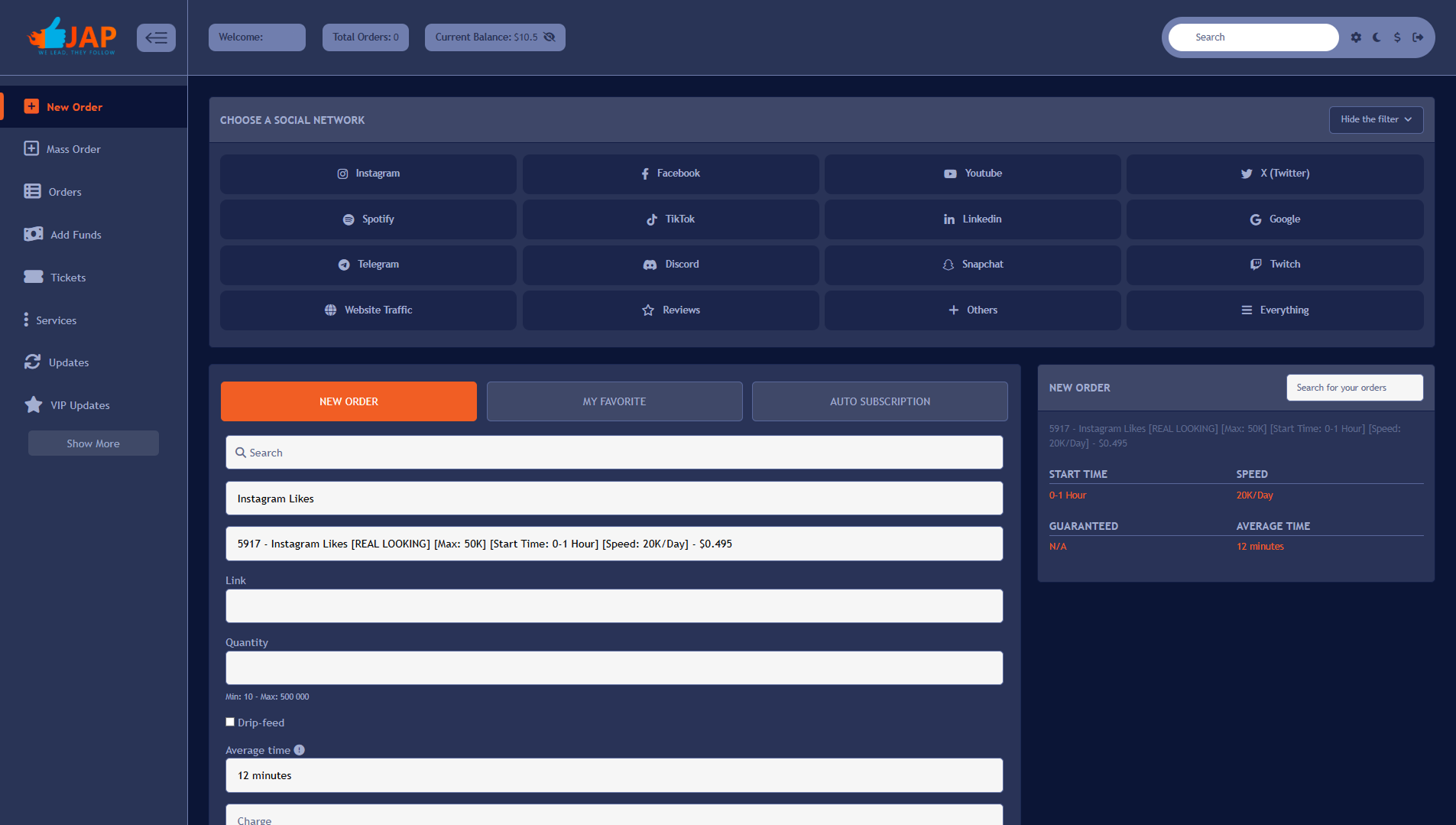Click the Total Orders: 0 badge

click(x=365, y=37)
